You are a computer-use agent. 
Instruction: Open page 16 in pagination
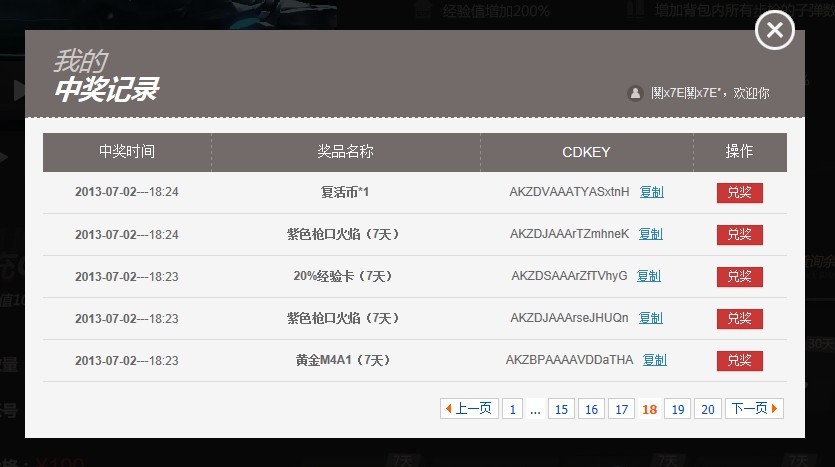click(x=591, y=408)
